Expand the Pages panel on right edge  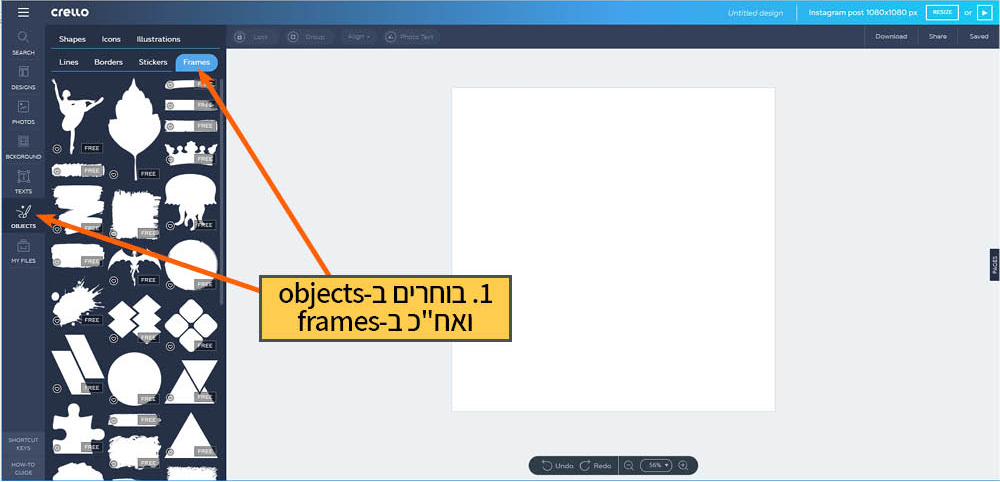tap(994, 263)
